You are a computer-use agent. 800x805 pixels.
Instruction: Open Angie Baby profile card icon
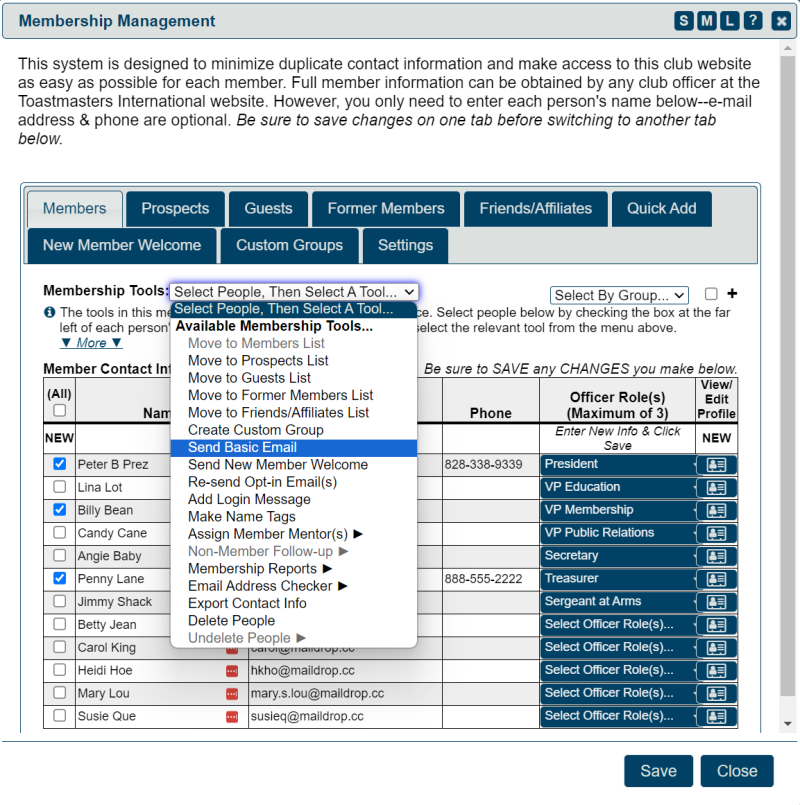point(716,557)
